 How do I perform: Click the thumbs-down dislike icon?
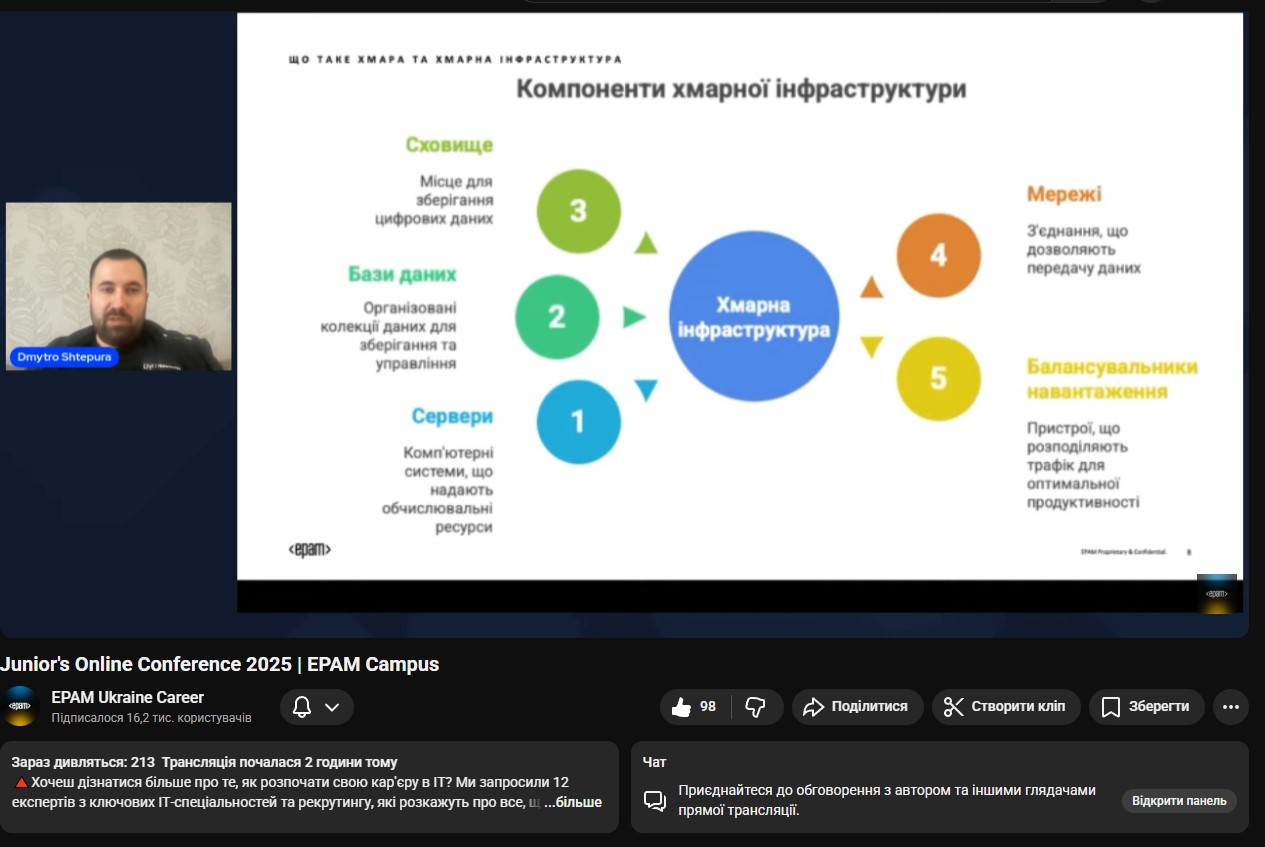(x=756, y=707)
